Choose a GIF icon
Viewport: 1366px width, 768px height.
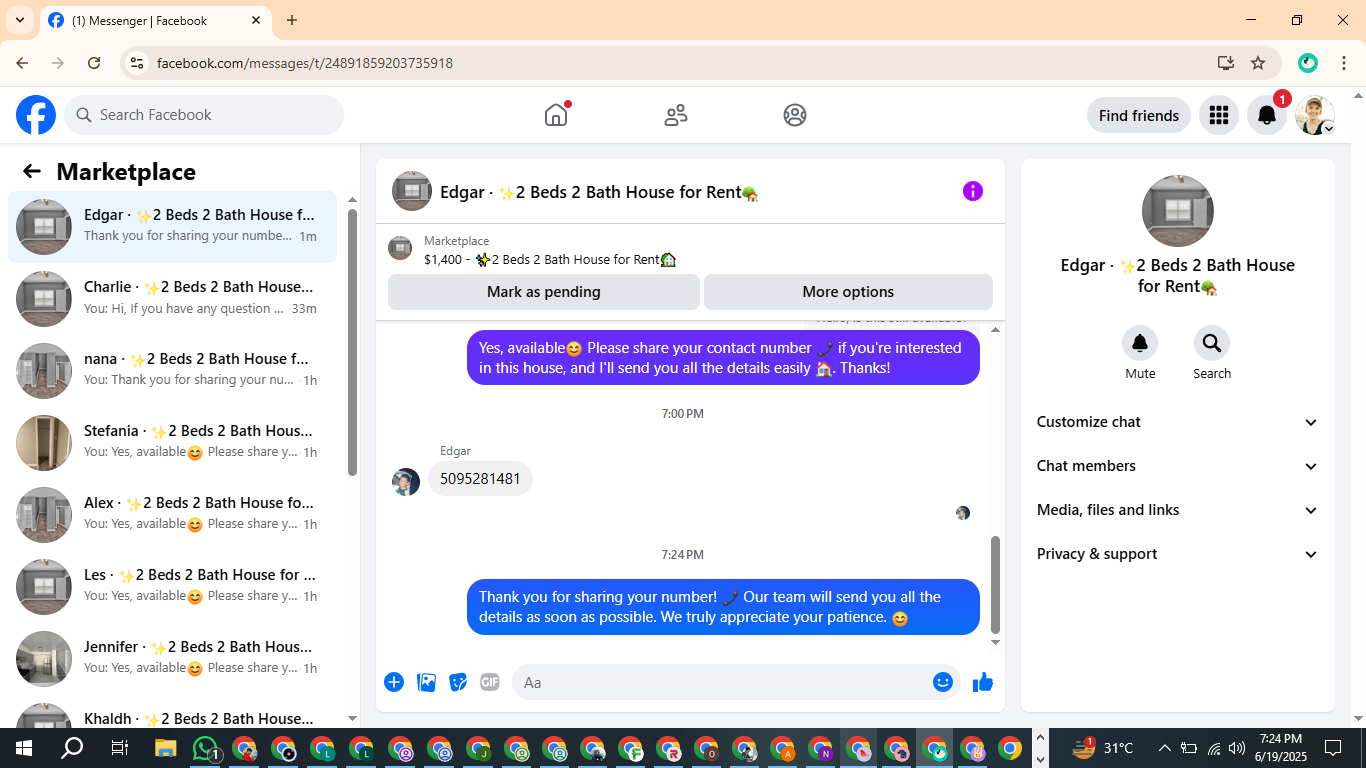(x=490, y=682)
